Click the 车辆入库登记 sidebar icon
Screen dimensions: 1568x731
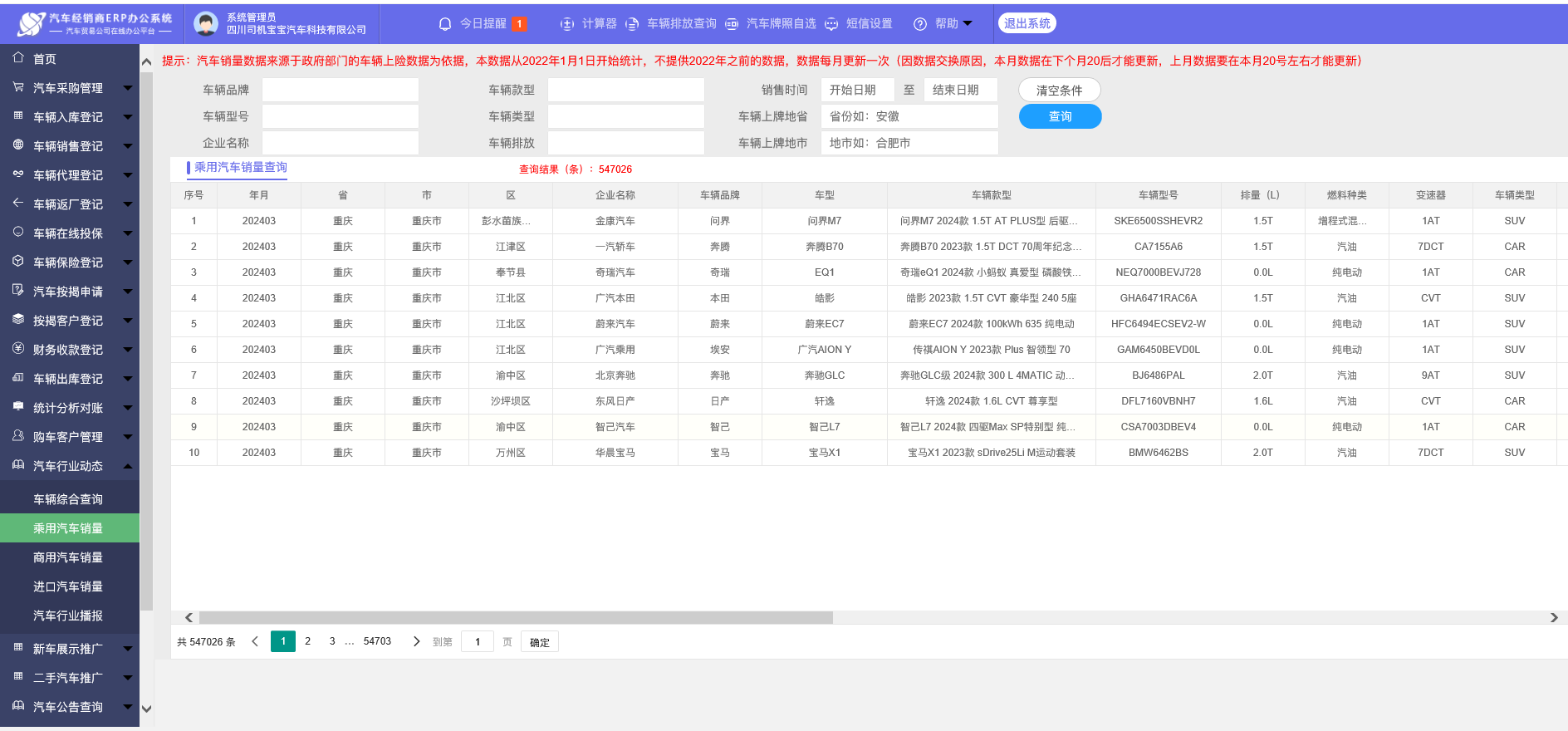tap(18, 116)
